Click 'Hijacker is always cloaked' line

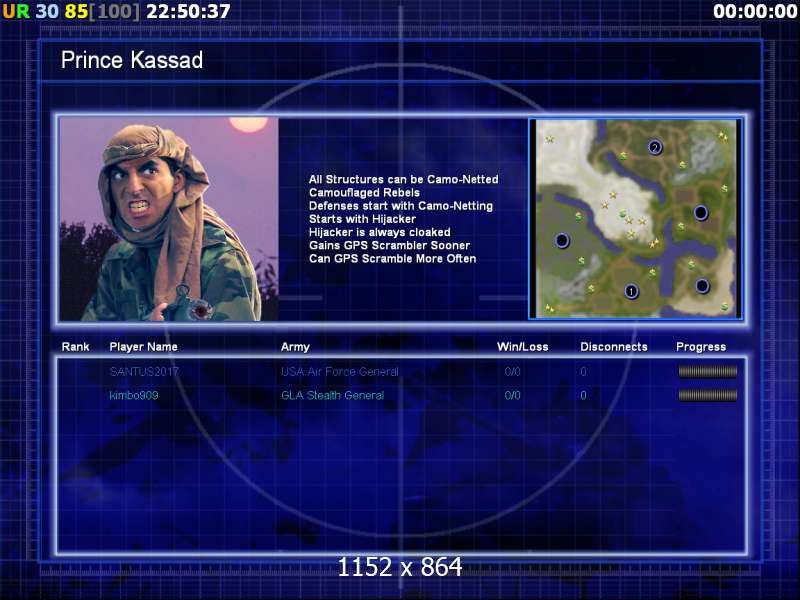(380, 233)
